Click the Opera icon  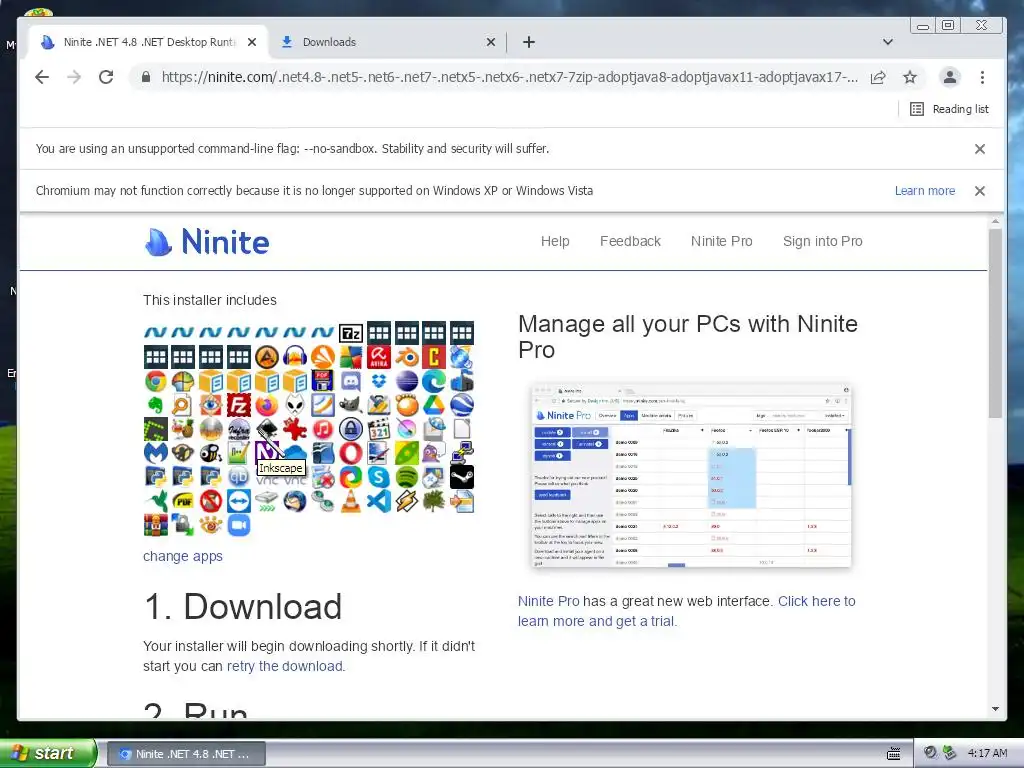(351, 453)
